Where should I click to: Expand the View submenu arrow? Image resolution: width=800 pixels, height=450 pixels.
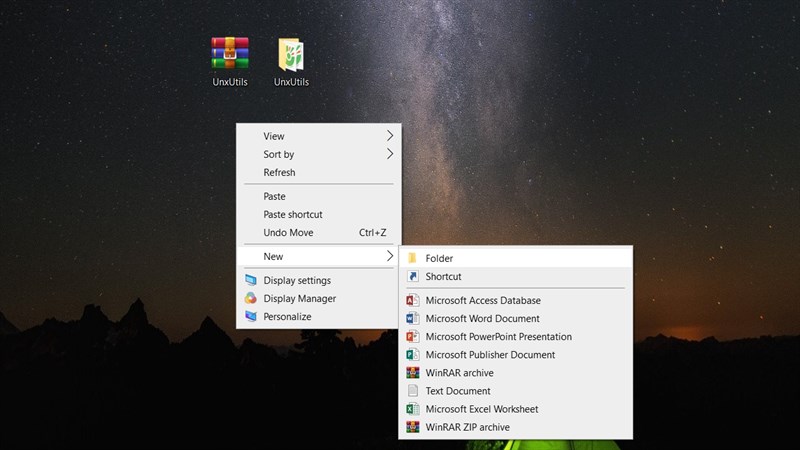point(390,136)
